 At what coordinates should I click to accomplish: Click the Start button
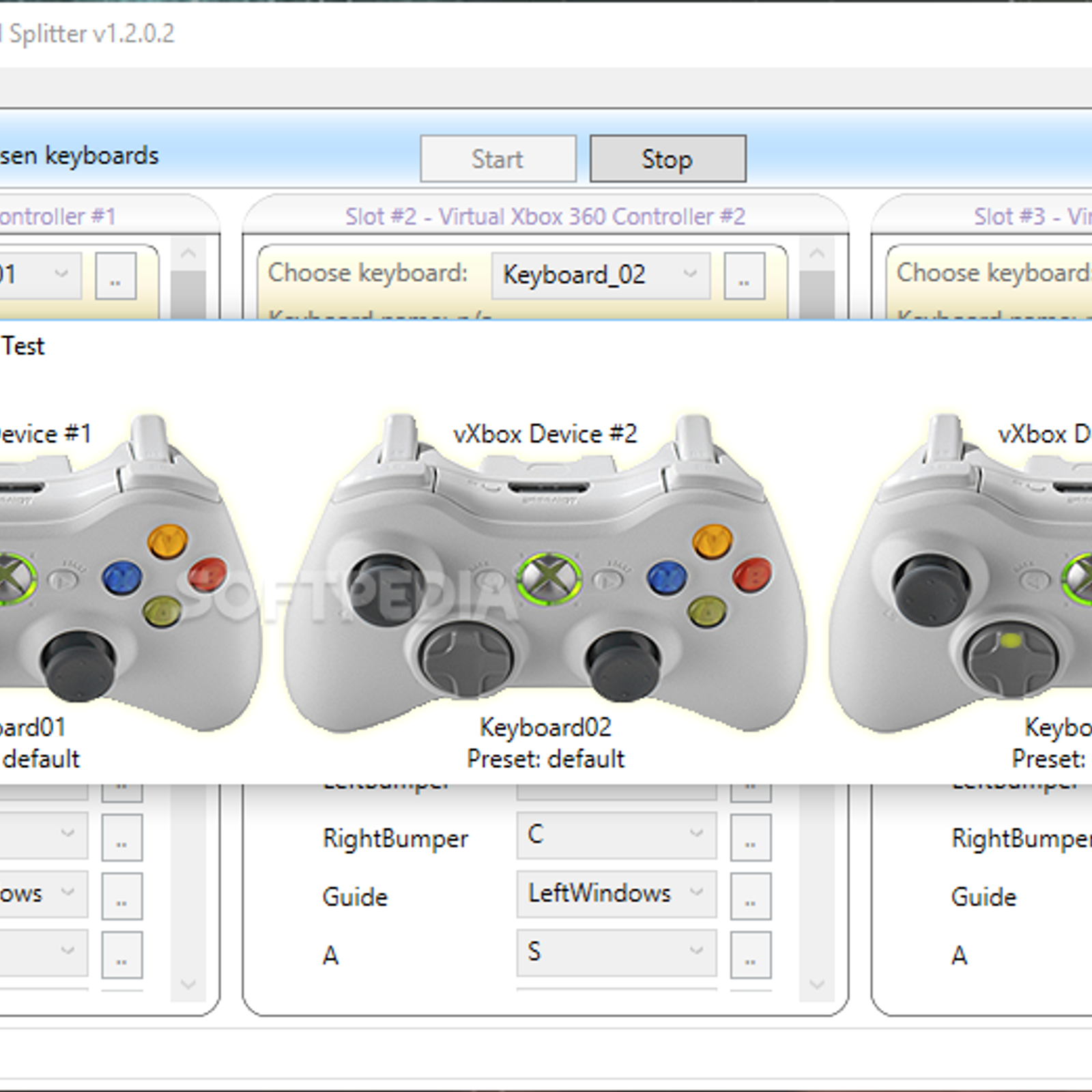[x=498, y=158]
